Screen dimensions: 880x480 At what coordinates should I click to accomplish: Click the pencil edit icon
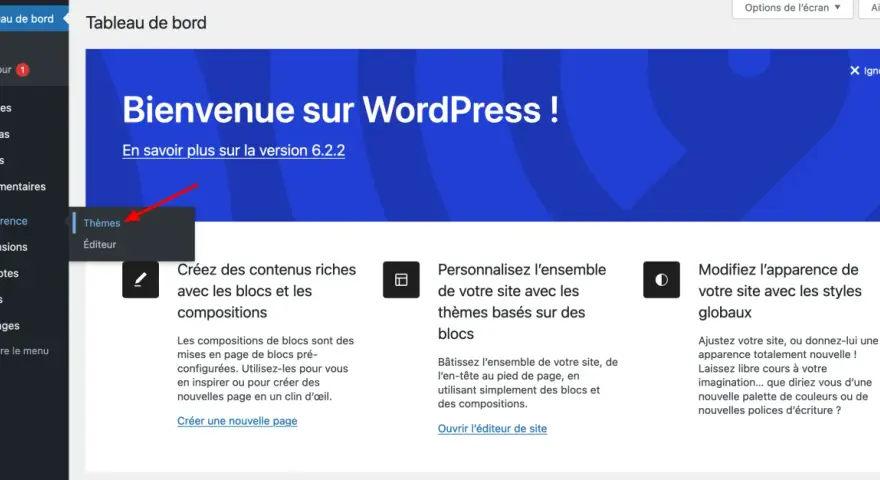[x=140, y=280]
